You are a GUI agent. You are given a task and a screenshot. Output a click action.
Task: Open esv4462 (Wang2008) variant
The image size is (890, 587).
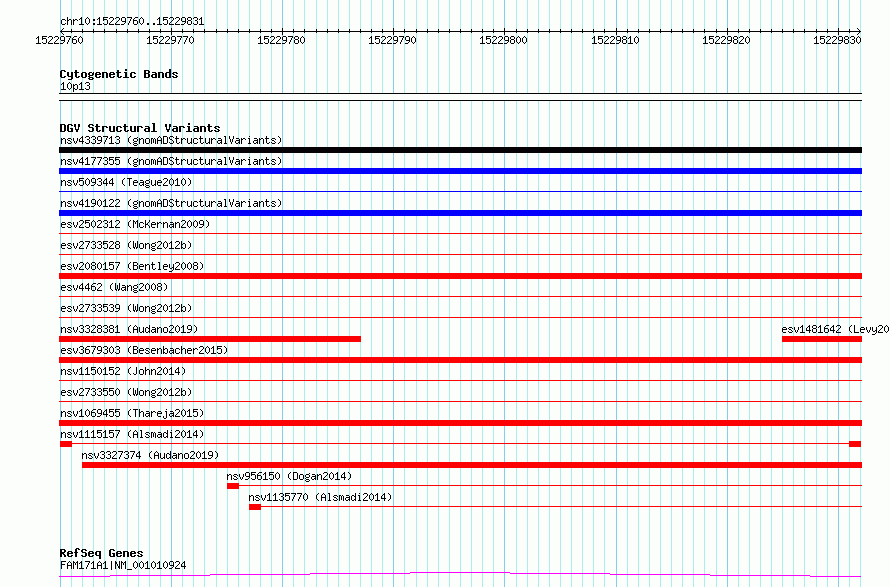(x=114, y=287)
